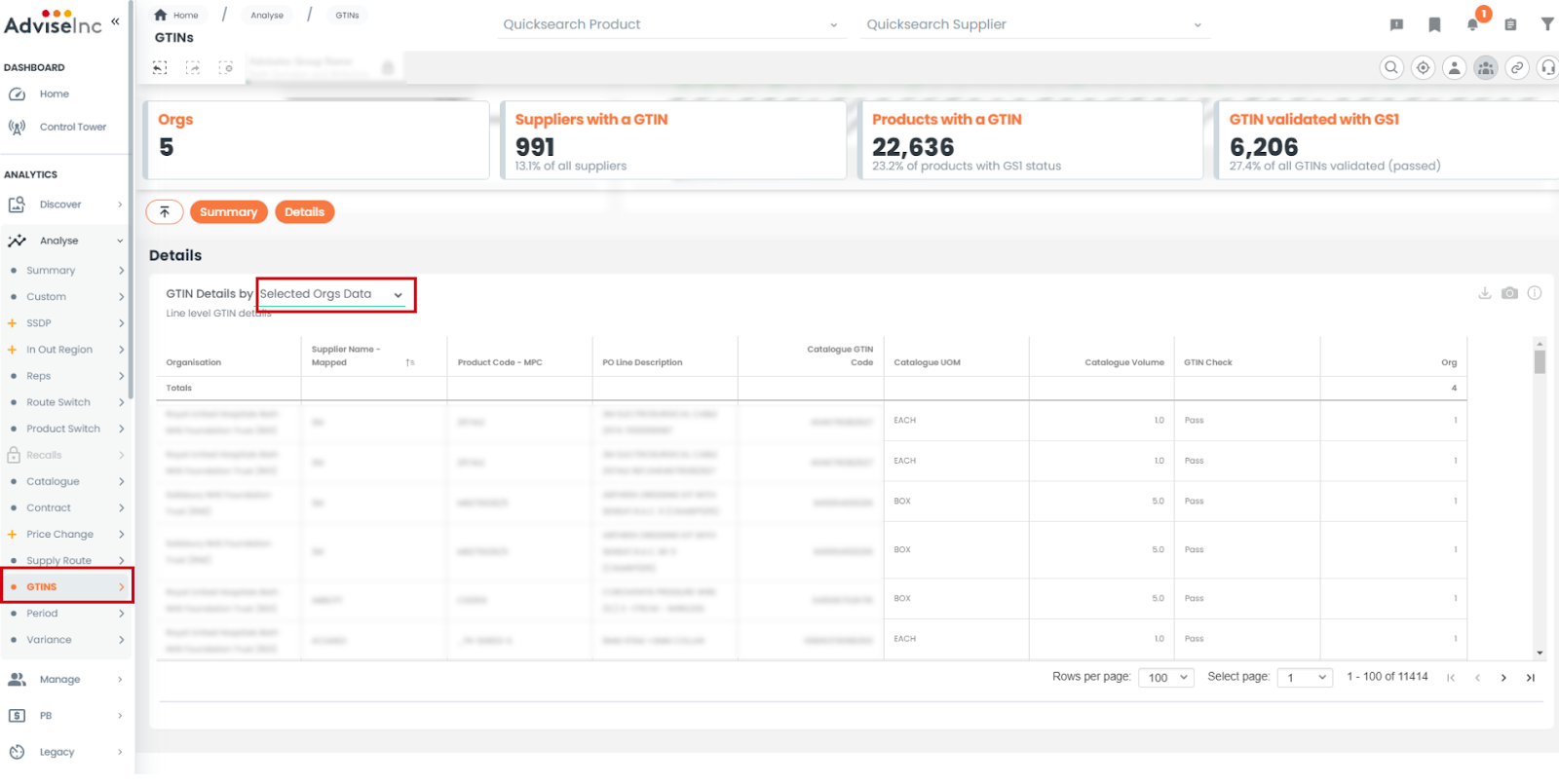Go to the previous table page
This screenshot has width=1559, height=784.
point(1477,678)
